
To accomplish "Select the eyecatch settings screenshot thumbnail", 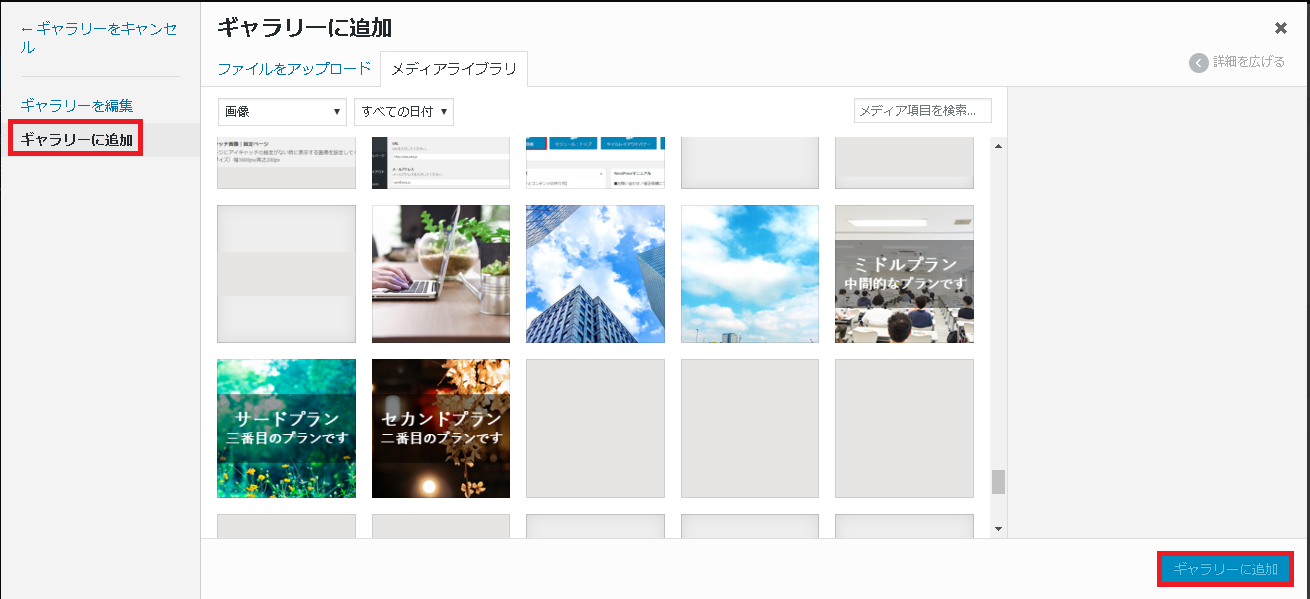I will [x=286, y=163].
